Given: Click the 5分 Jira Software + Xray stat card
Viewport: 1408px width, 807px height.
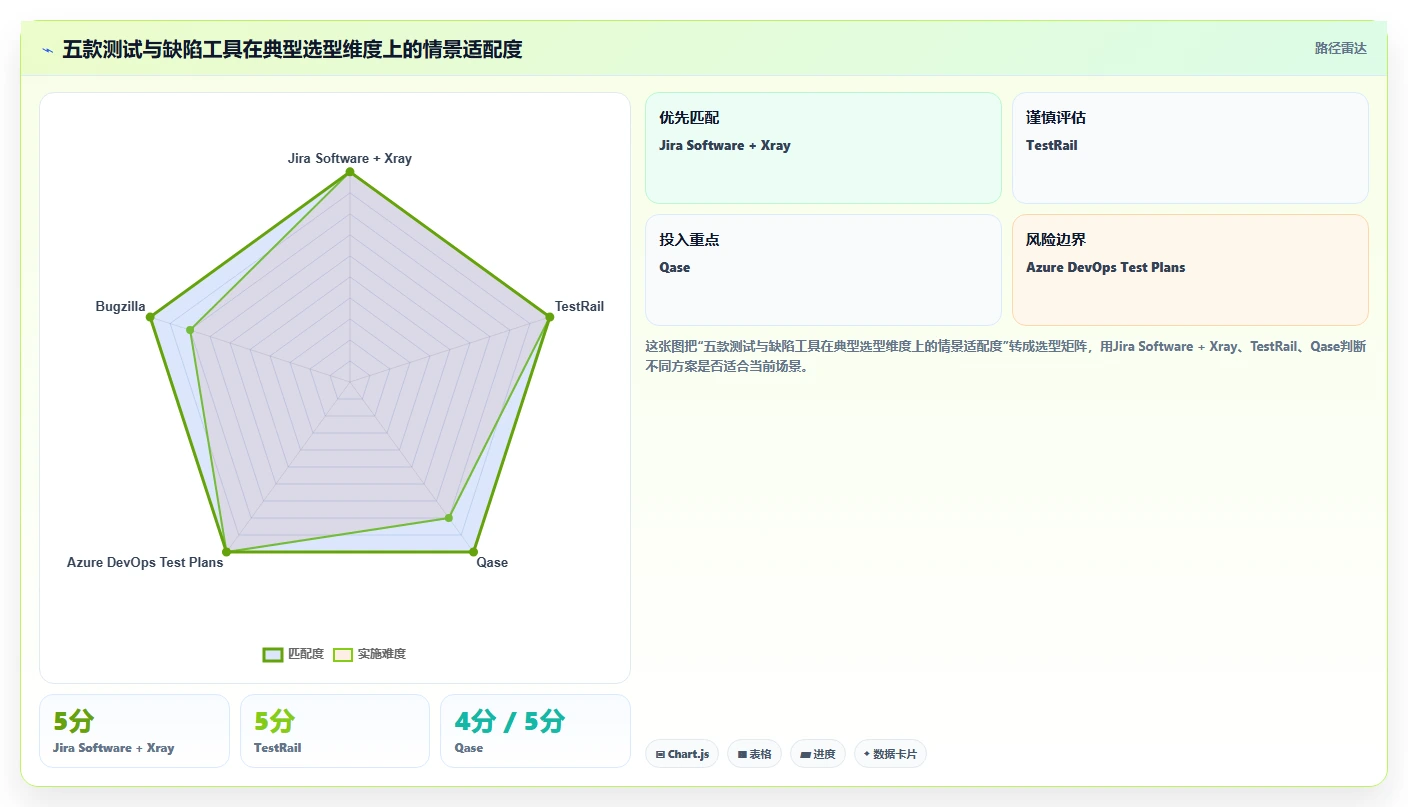Looking at the screenshot, I should click(134, 731).
